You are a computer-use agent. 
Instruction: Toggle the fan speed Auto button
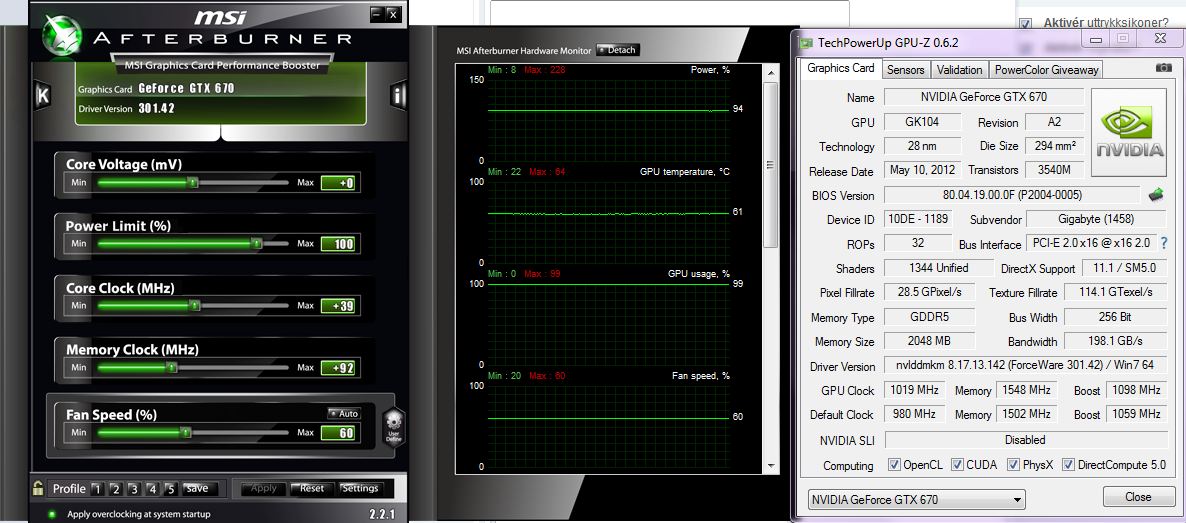point(344,414)
